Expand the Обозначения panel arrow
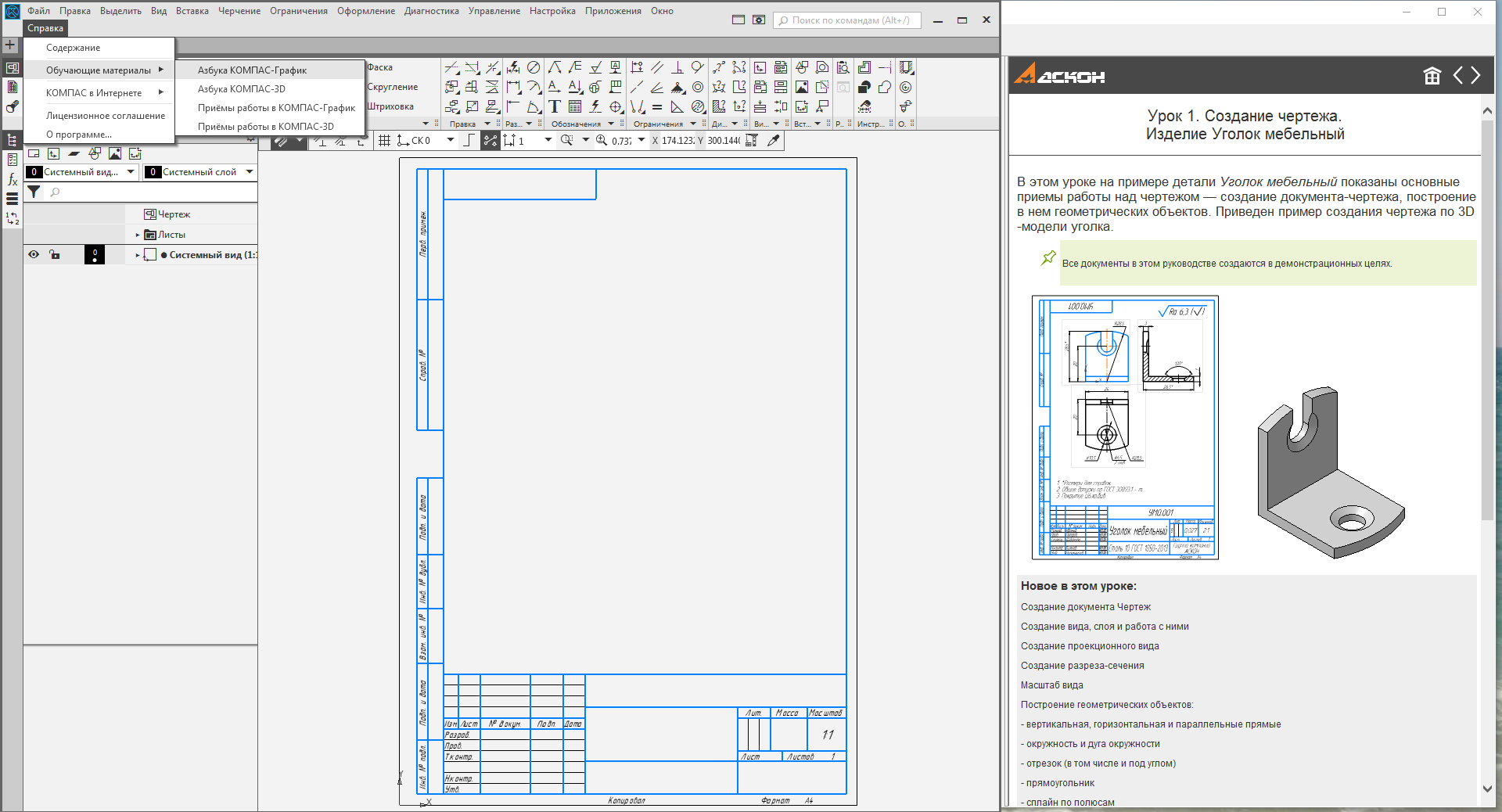The height and width of the screenshot is (812, 1502). pos(611,124)
